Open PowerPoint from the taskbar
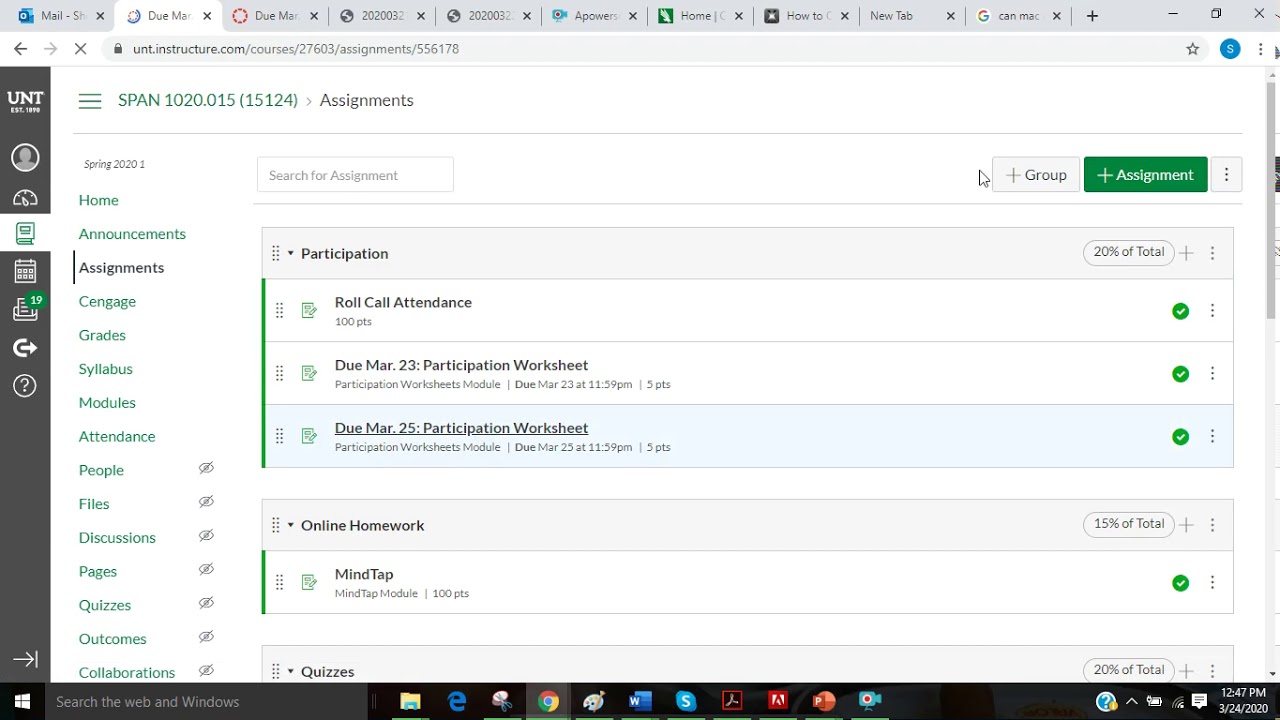1280x720 pixels. pyautogui.click(x=823, y=702)
